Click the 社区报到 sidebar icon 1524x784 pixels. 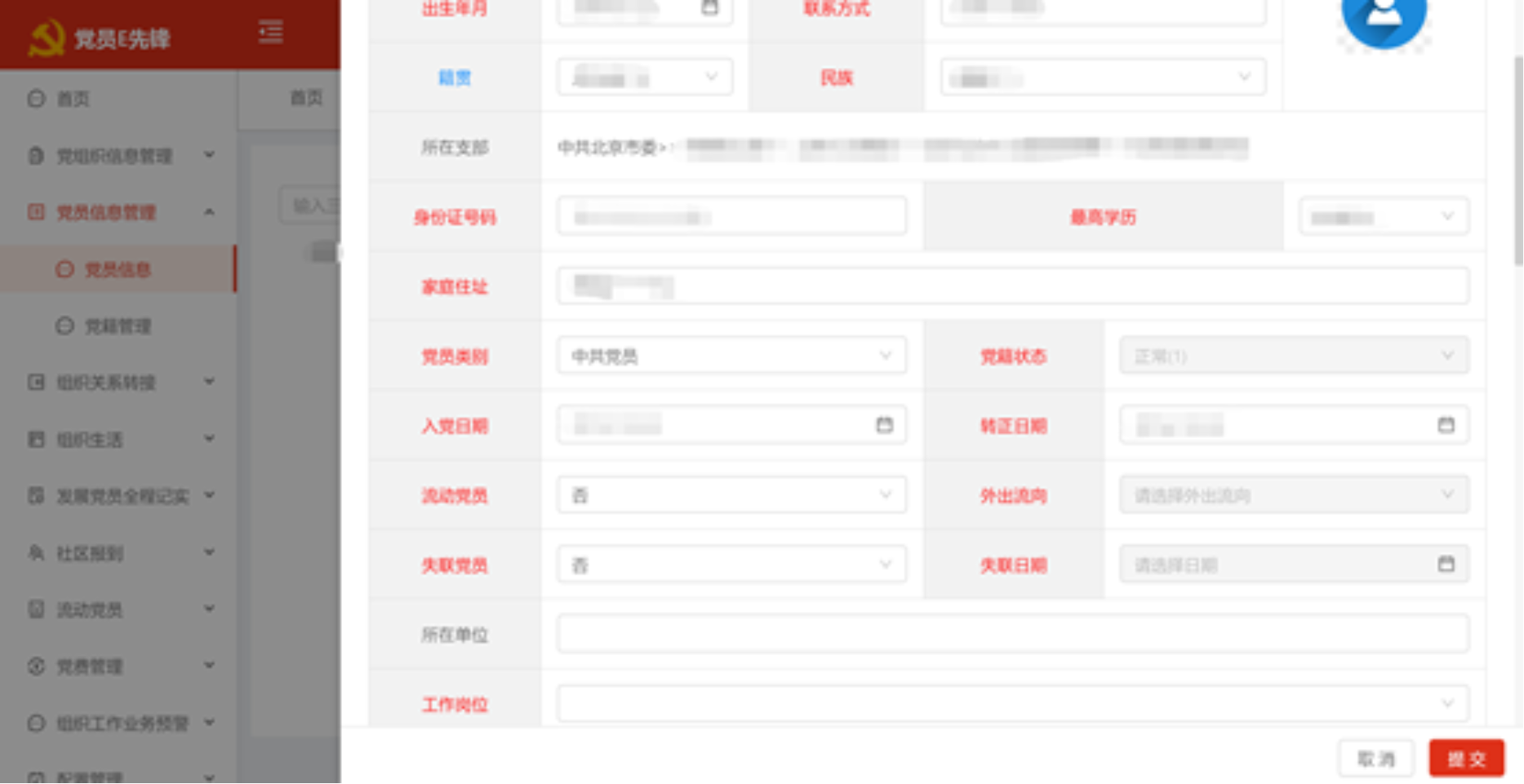(x=36, y=553)
